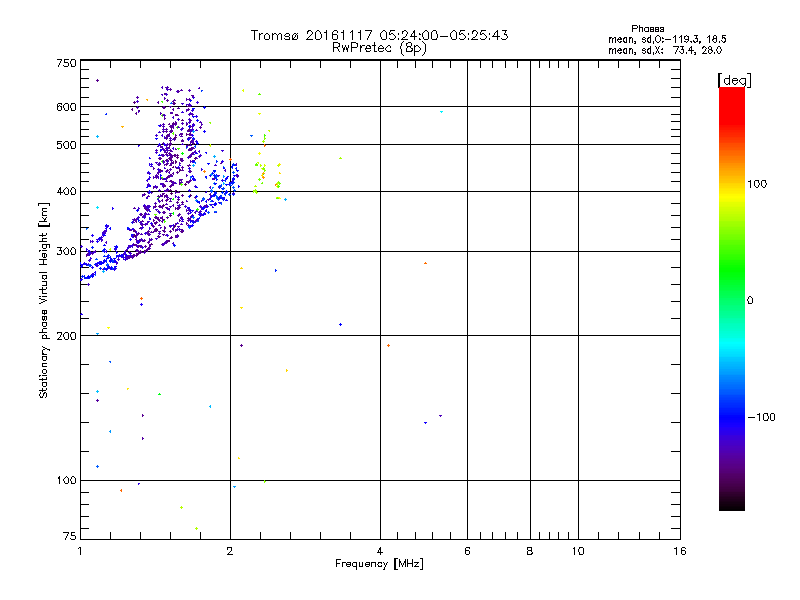The width and height of the screenshot is (800, 600).
Task: Click the '4' x-axis tick label
Action: pos(380,551)
